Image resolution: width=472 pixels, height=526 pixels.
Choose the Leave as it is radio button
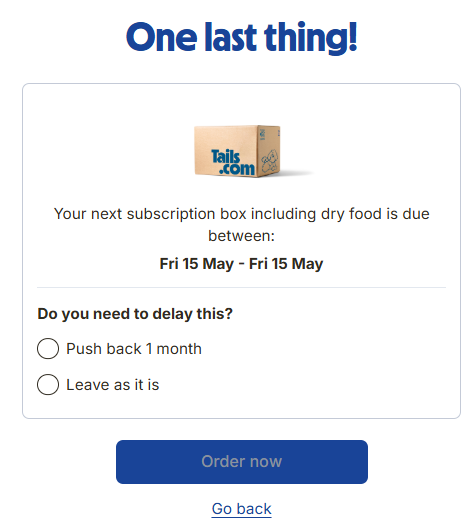coord(48,384)
